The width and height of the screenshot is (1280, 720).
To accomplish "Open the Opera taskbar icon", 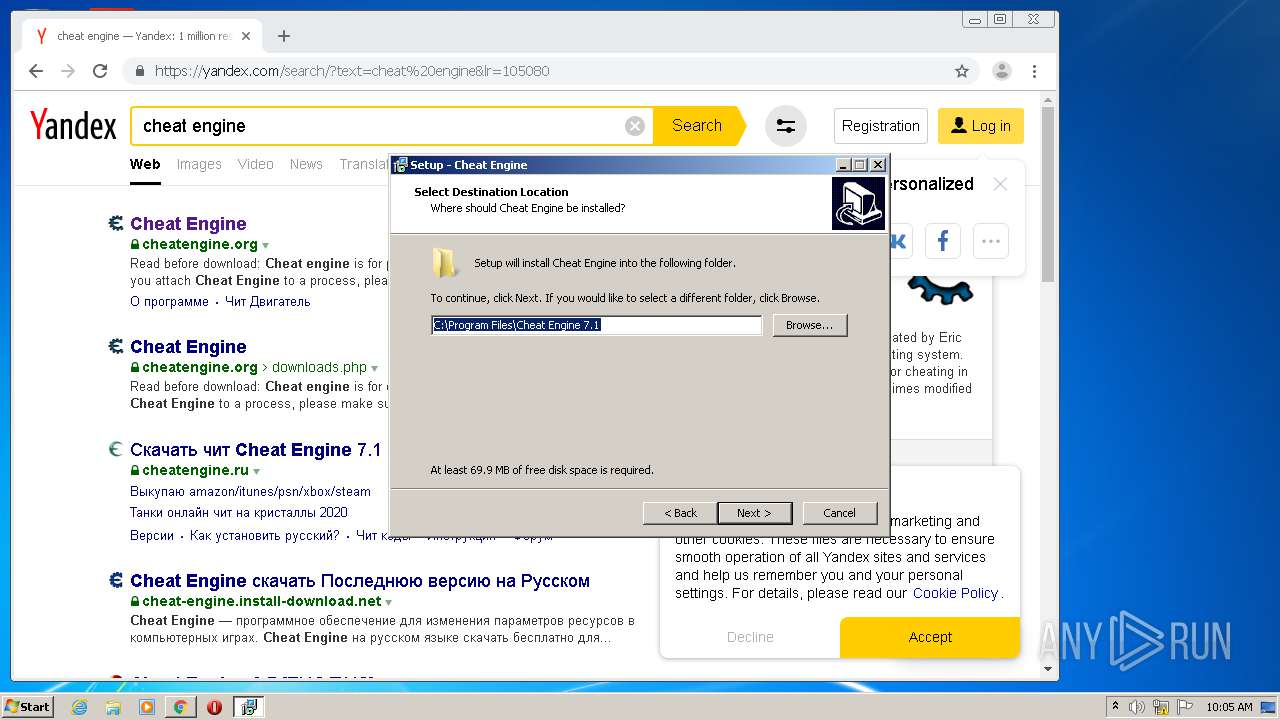I will point(214,707).
